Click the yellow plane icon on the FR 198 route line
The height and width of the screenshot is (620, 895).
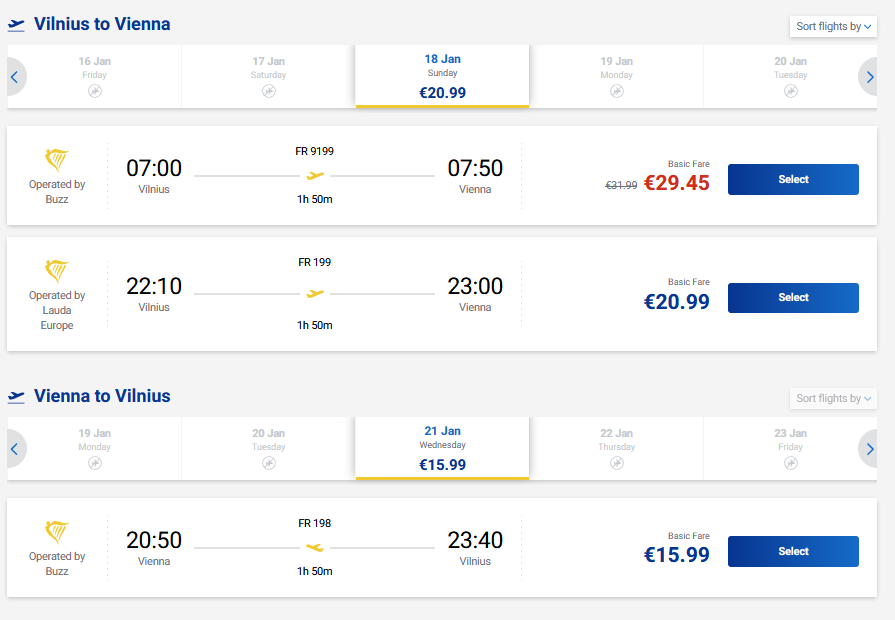tap(315, 547)
